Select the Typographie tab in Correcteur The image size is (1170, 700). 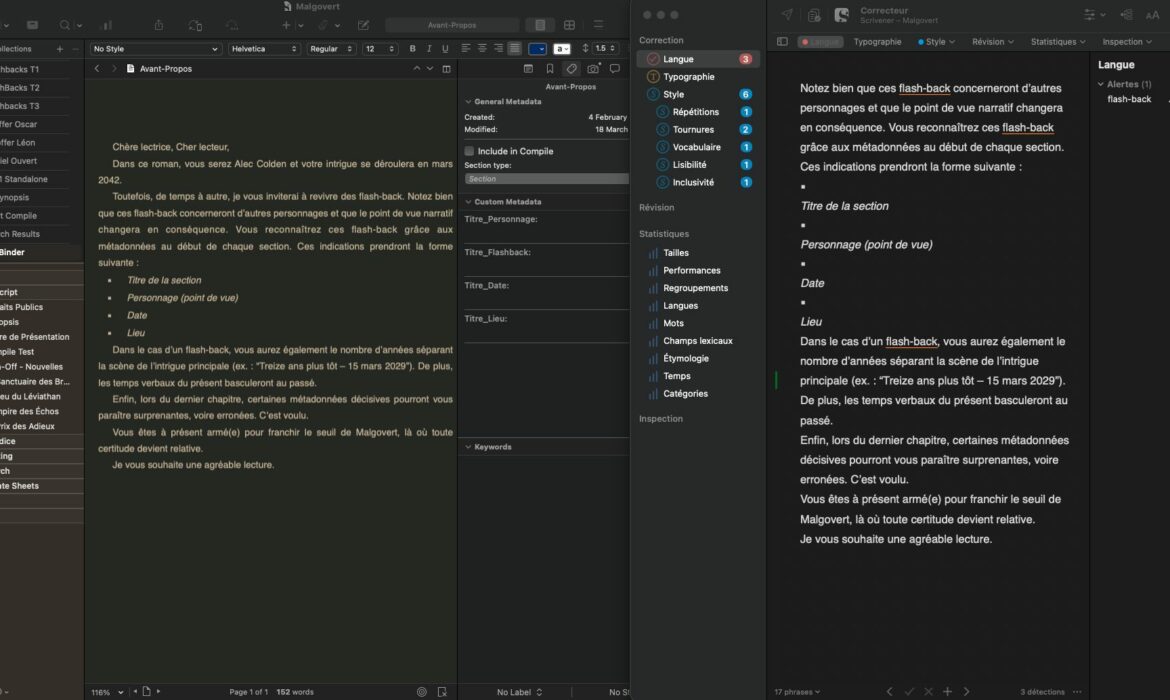[877, 42]
